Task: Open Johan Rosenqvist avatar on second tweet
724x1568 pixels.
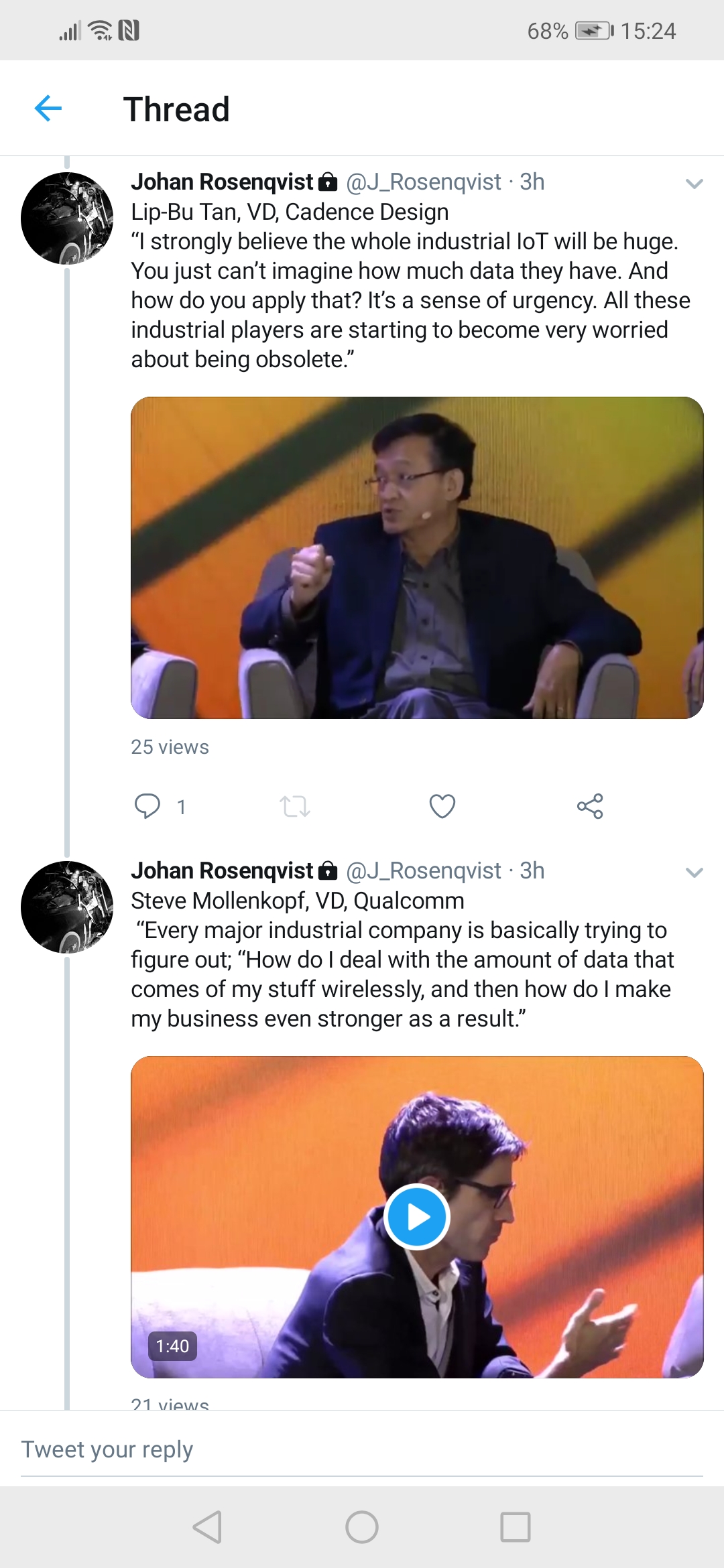Action: (67, 907)
